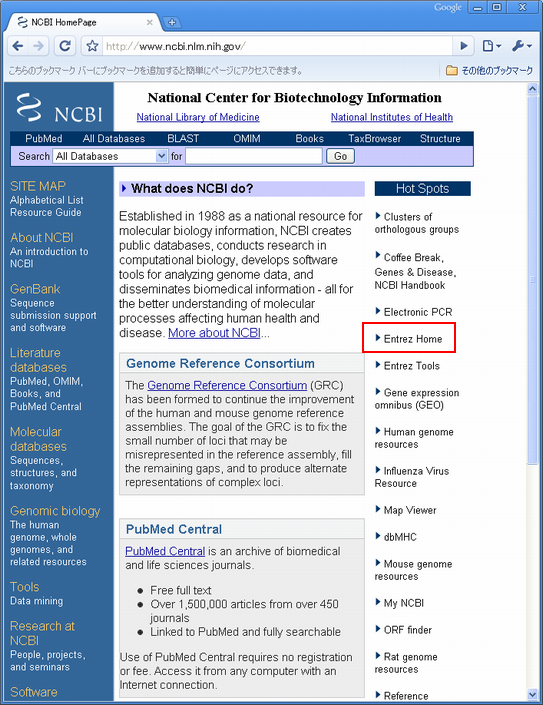Click the PubMed Central section heading
Screen dimensions: 543x705
[x=174, y=529]
